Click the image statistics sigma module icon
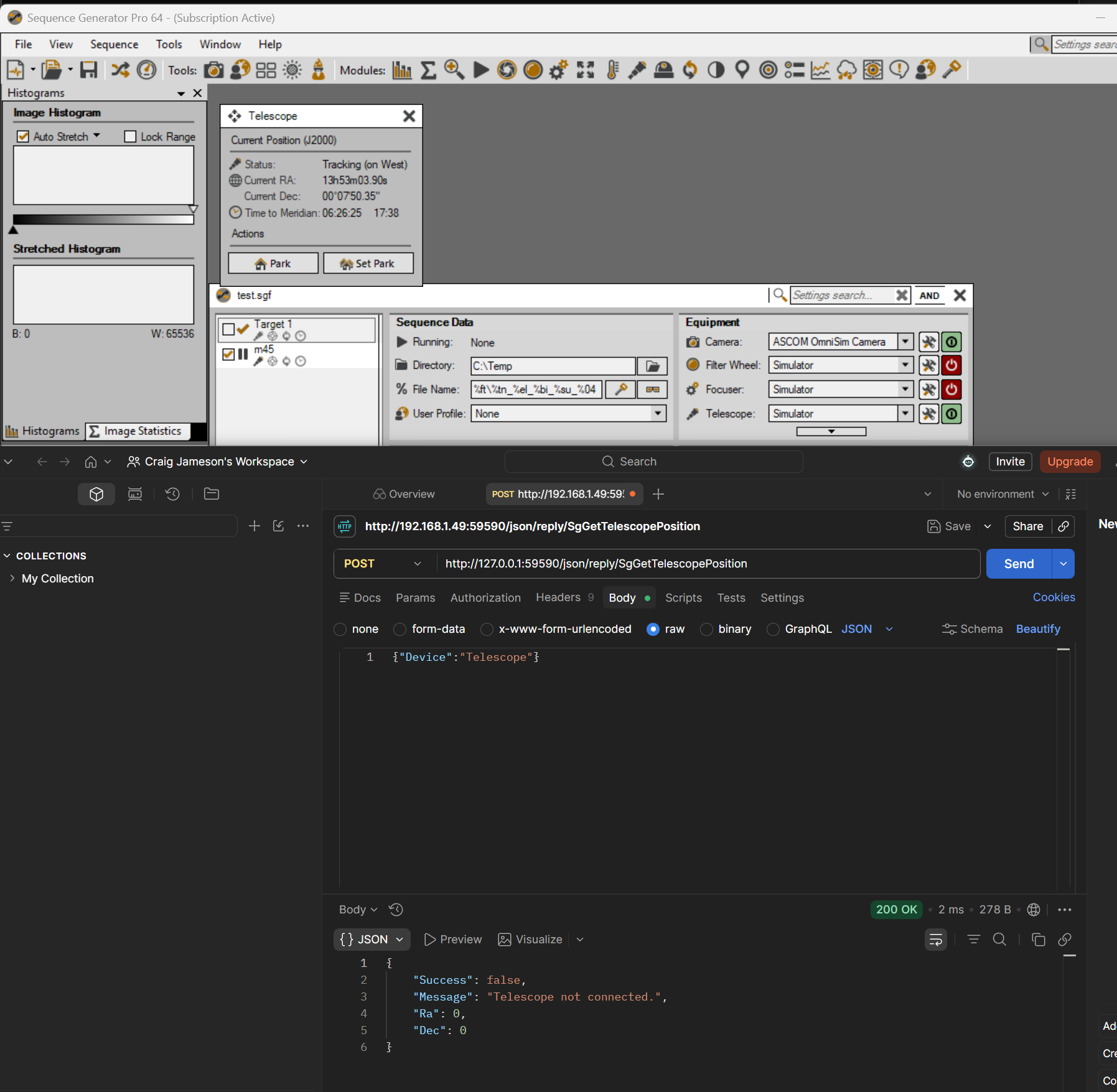Screen dimensions: 1117x1092 coord(428,70)
